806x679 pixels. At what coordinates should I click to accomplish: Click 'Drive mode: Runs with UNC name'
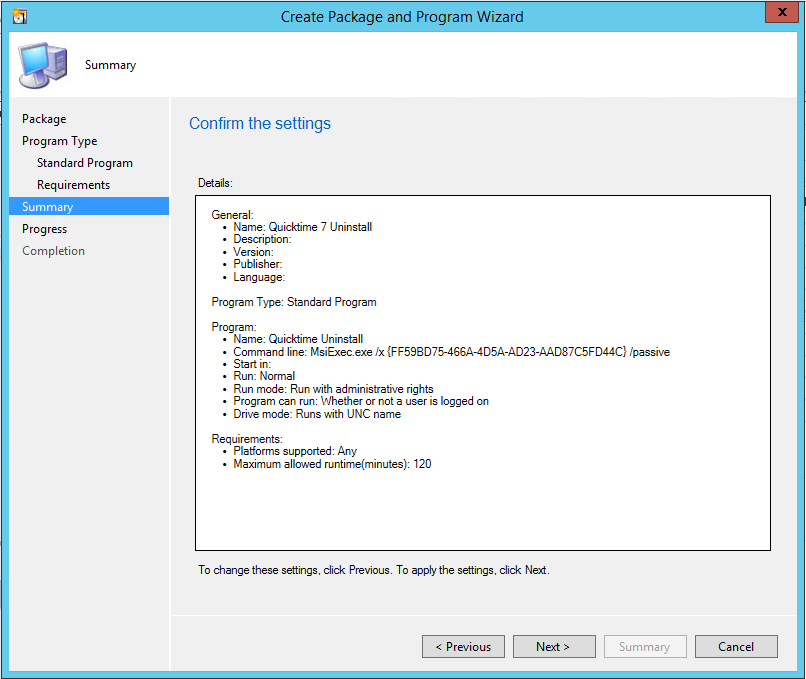[317, 414]
